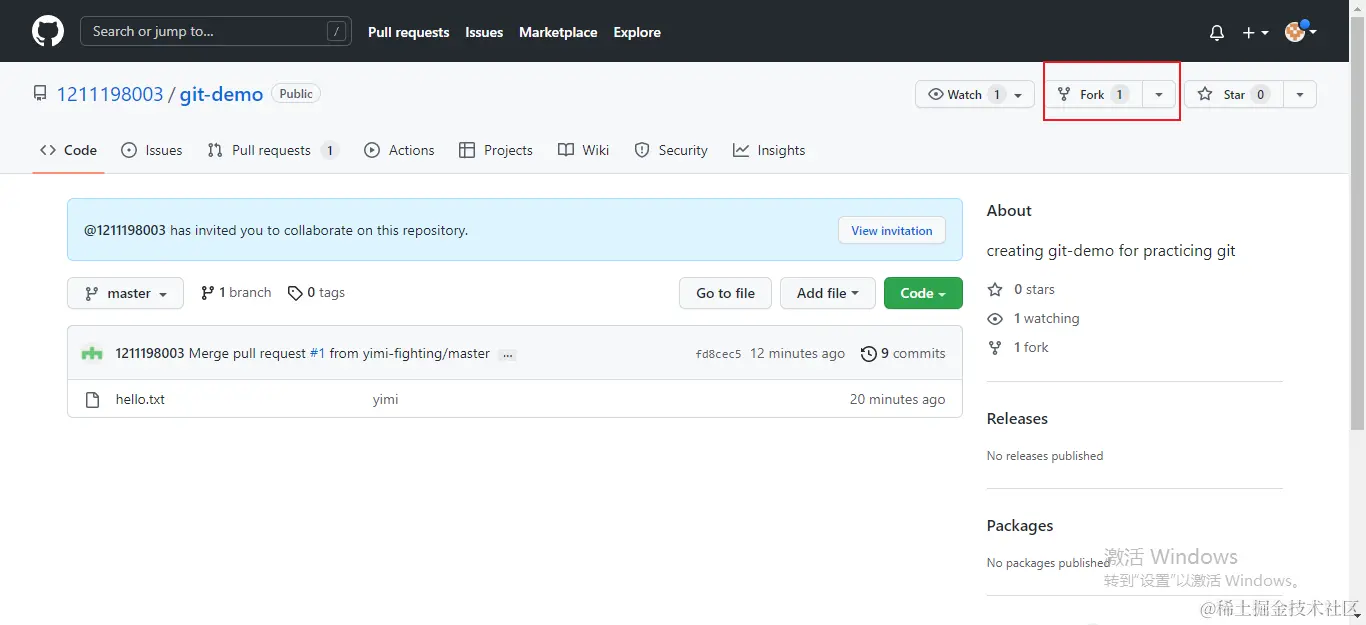Viewport: 1366px width, 625px height.
Task: Open the green Code dropdown
Action: [x=923, y=293]
